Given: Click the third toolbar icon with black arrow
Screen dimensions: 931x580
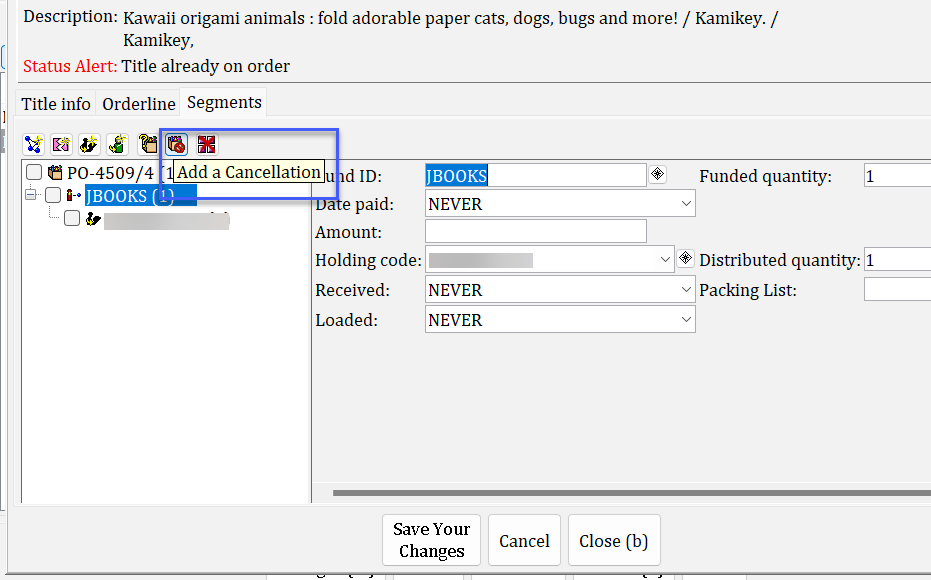Looking at the screenshot, I should [89, 144].
